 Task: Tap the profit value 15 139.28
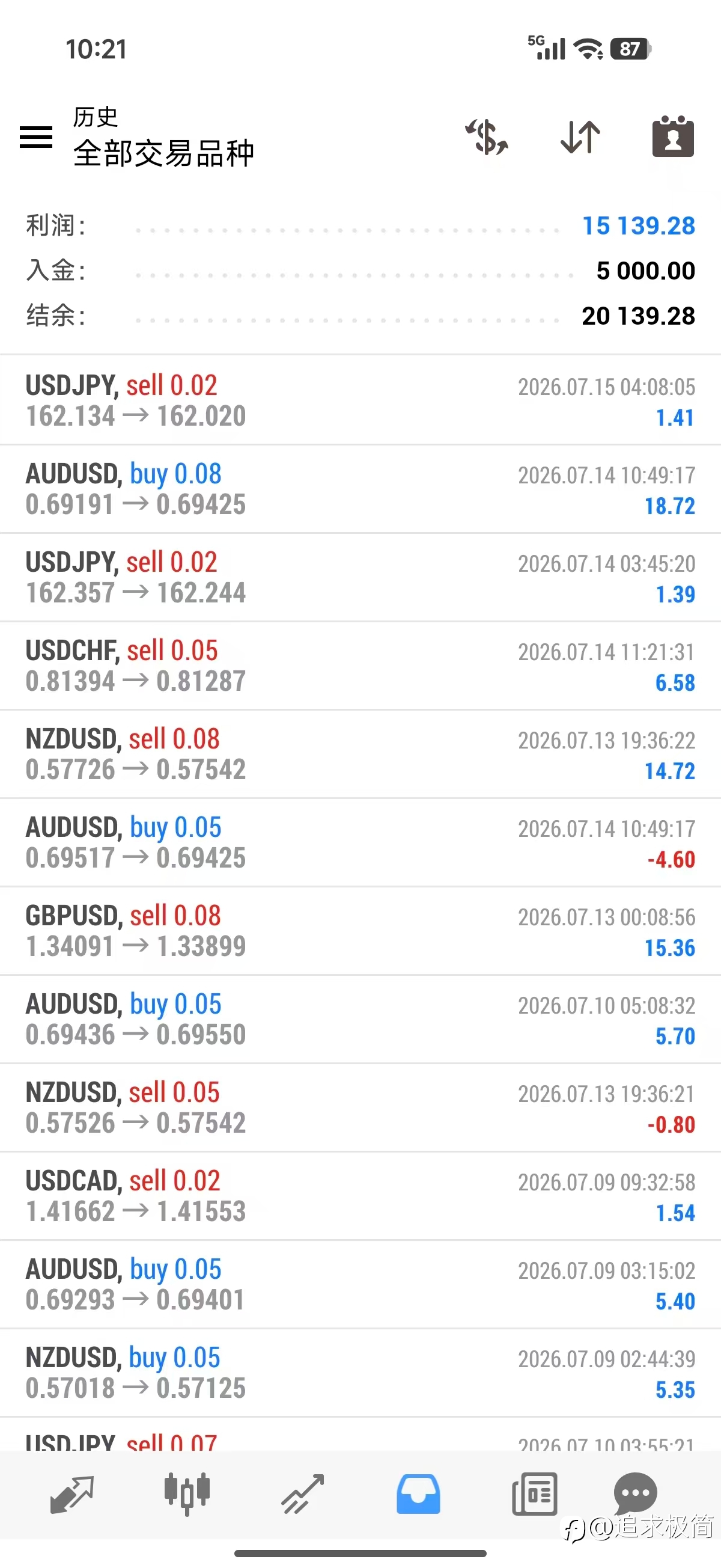click(x=638, y=226)
